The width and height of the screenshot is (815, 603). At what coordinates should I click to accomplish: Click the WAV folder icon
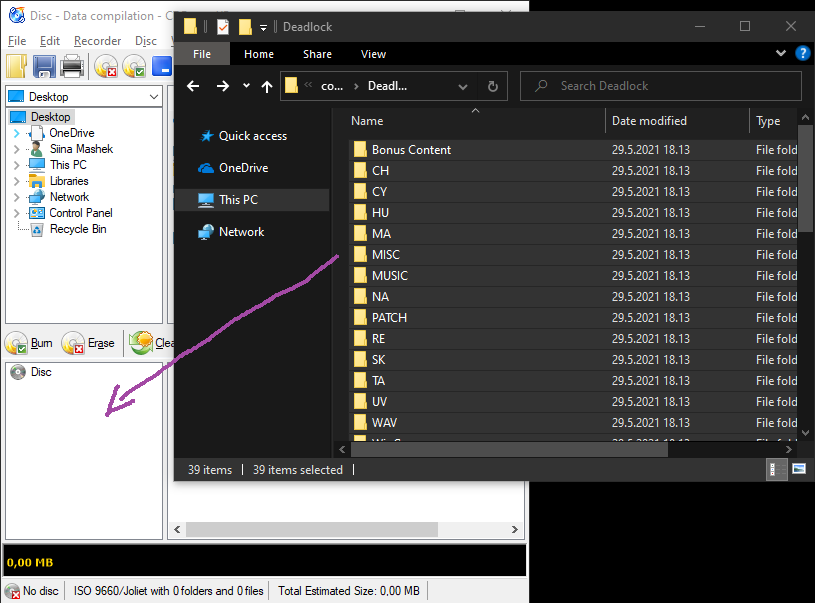pos(360,422)
